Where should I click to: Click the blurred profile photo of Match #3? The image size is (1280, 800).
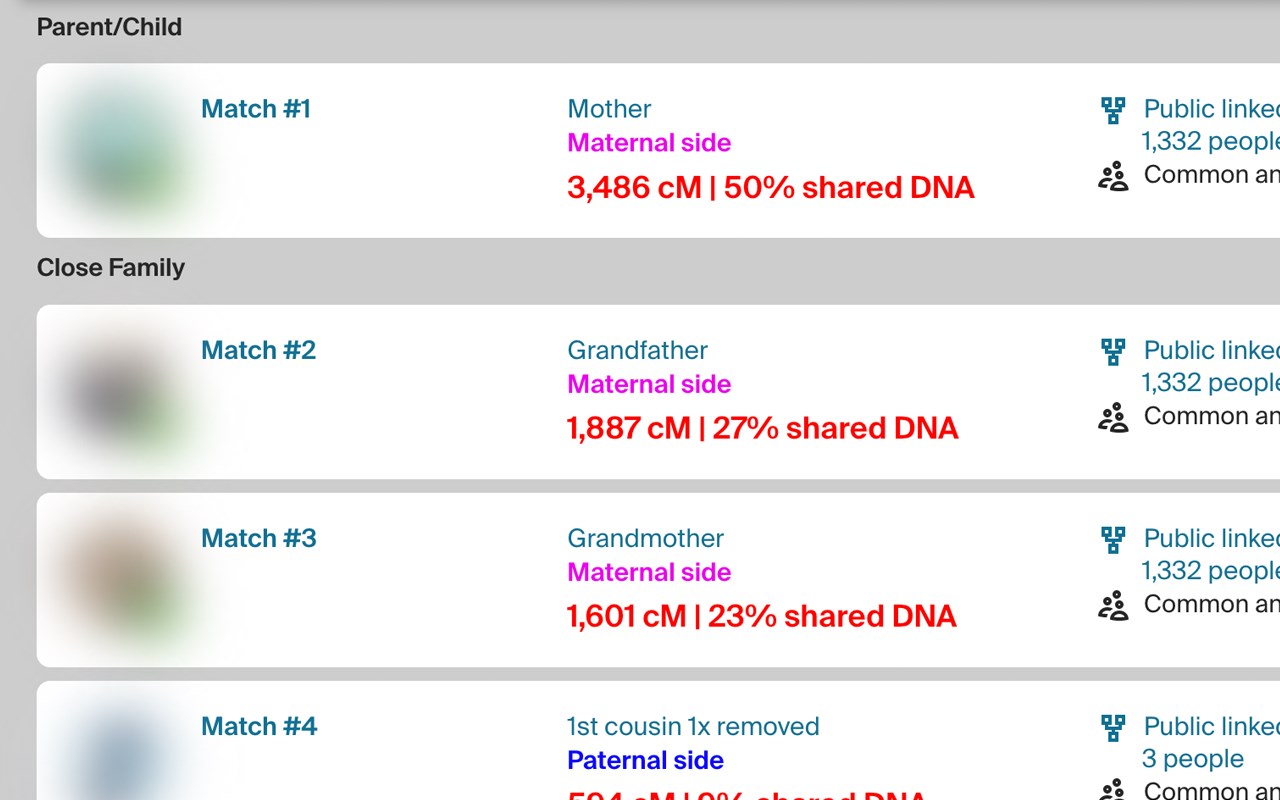tap(120, 580)
